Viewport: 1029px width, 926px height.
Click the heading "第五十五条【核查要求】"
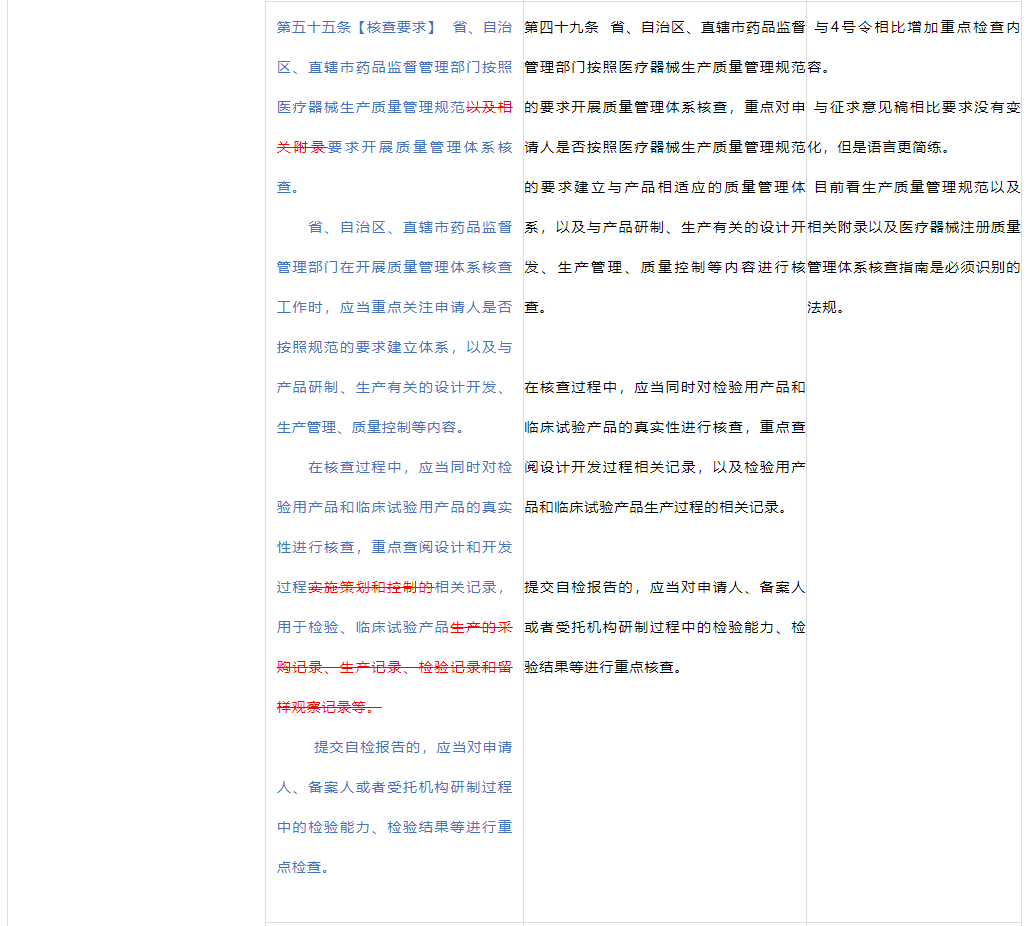click(356, 27)
